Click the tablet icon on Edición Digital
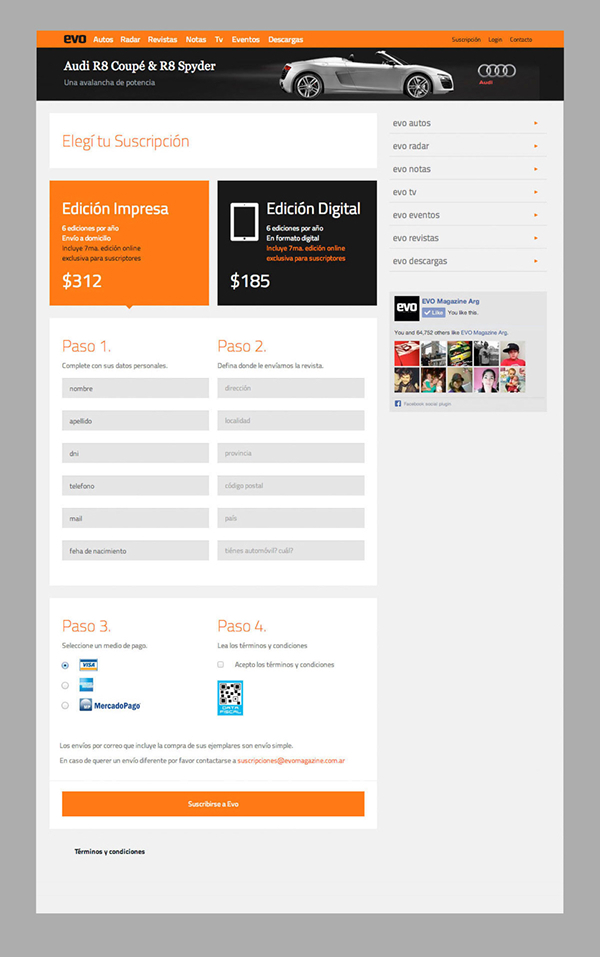Screen dimensions: 600x957 pyautogui.click(x=244, y=222)
